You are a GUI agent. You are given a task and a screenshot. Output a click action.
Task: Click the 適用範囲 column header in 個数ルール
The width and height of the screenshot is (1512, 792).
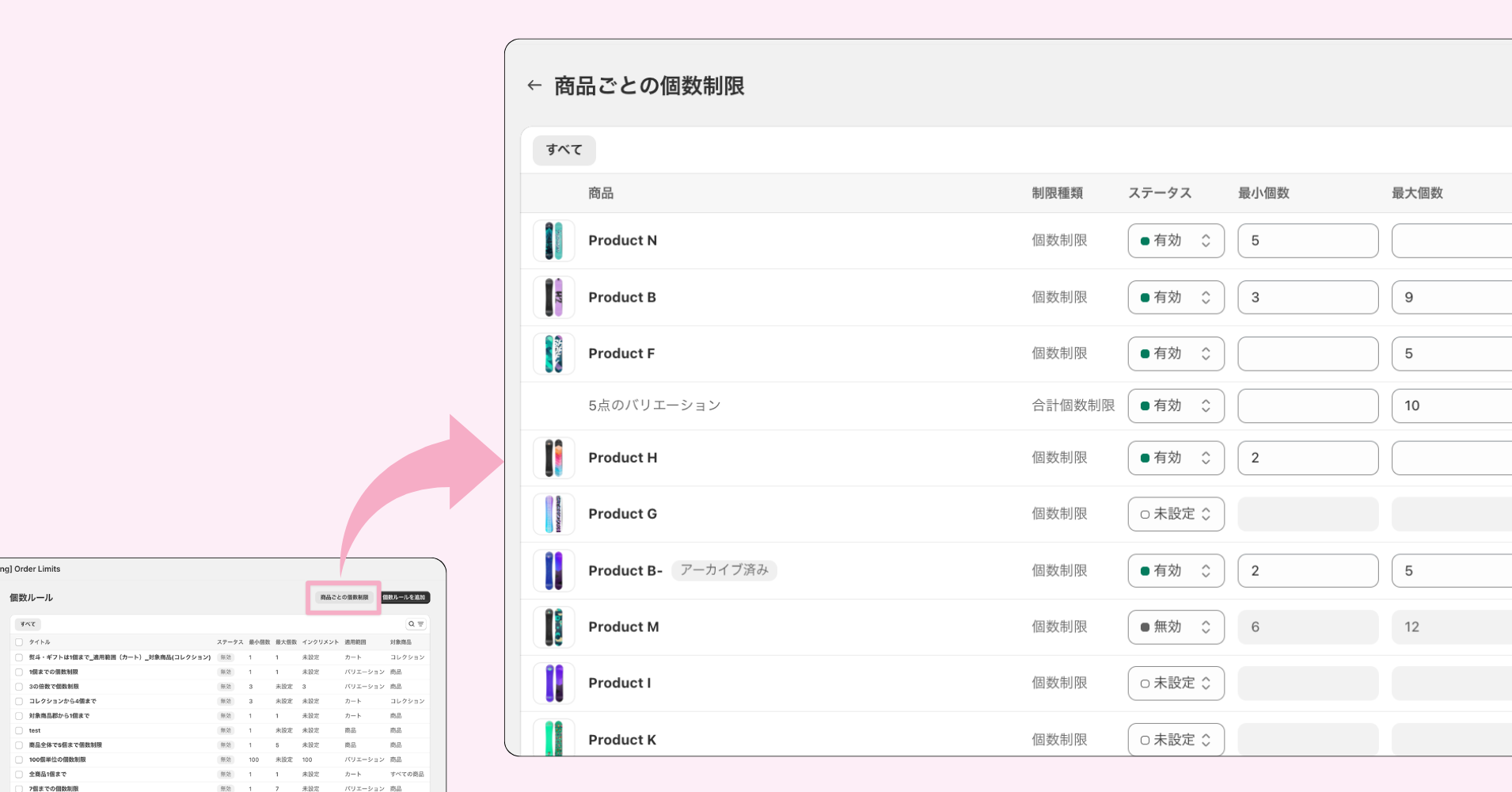[x=355, y=642]
